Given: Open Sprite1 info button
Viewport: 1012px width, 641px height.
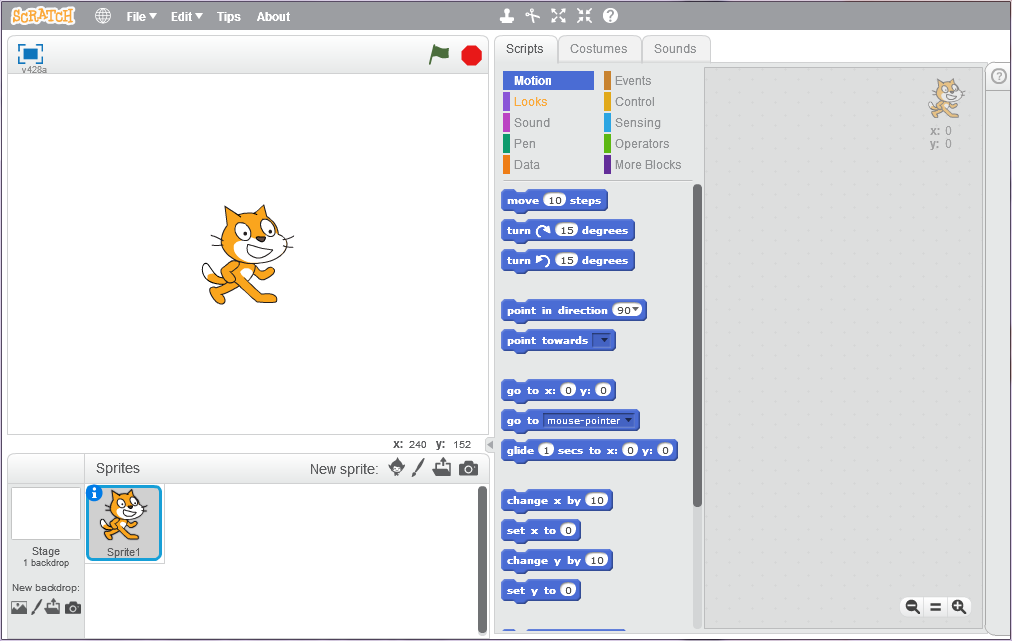Looking at the screenshot, I should pos(94,493).
